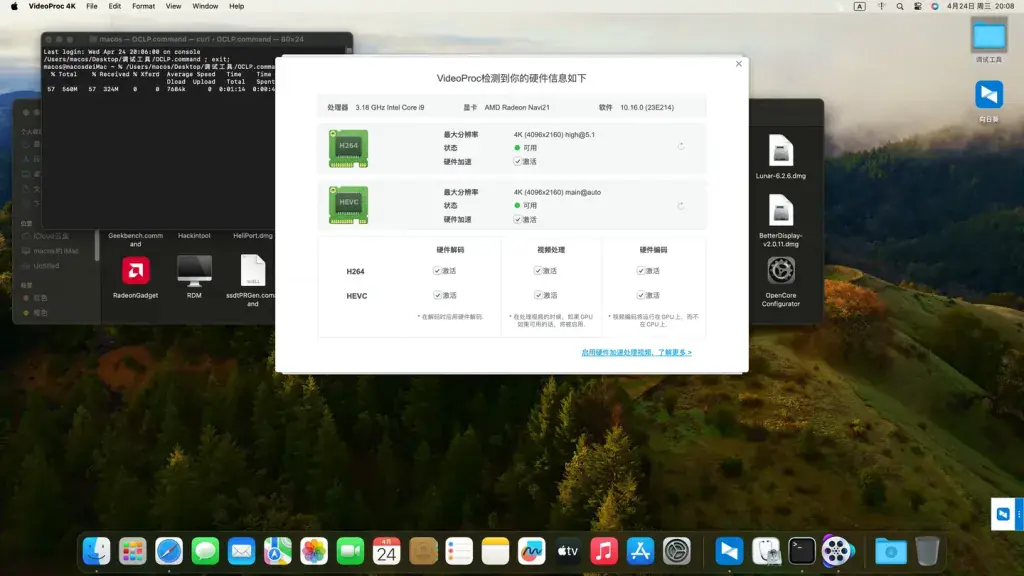Toggle H264 video processing checkbox
The width and height of the screenshot is (1024, 576).
(x=538, y=270)
